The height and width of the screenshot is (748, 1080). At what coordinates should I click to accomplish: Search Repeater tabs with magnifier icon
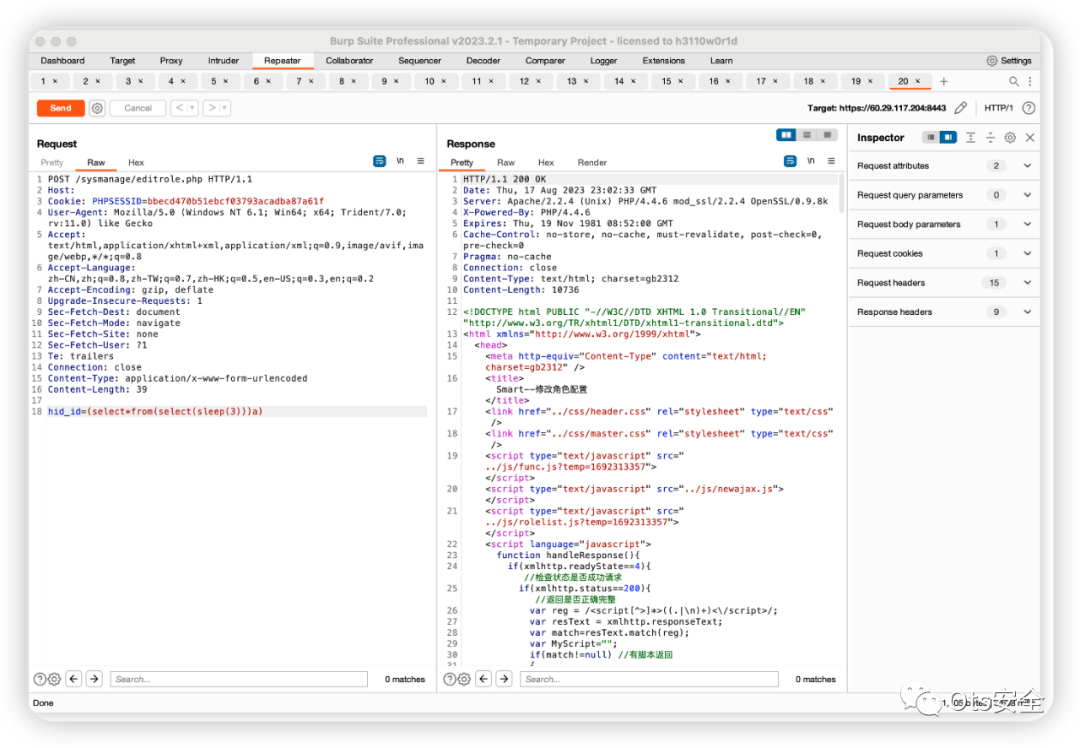click(1013, 81)
